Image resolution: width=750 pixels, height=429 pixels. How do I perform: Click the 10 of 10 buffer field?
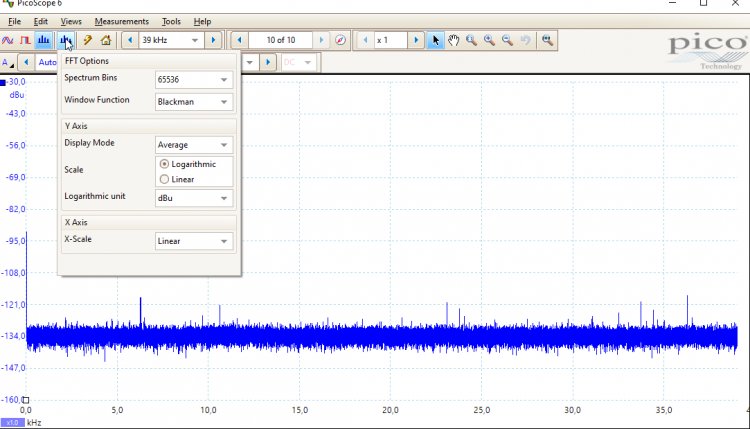click(x=281, y=40)
